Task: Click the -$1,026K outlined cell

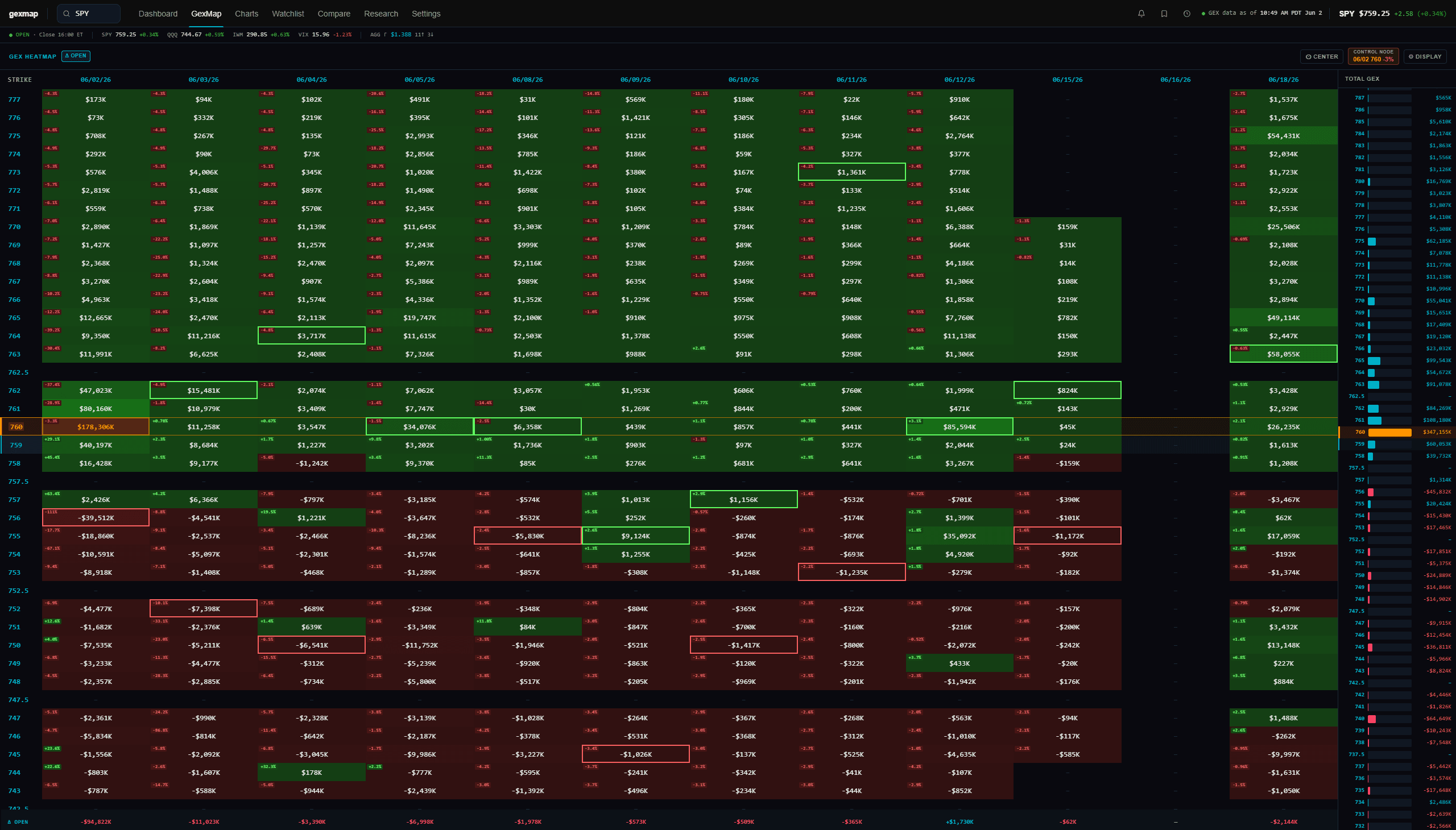Action: point(635,754)
